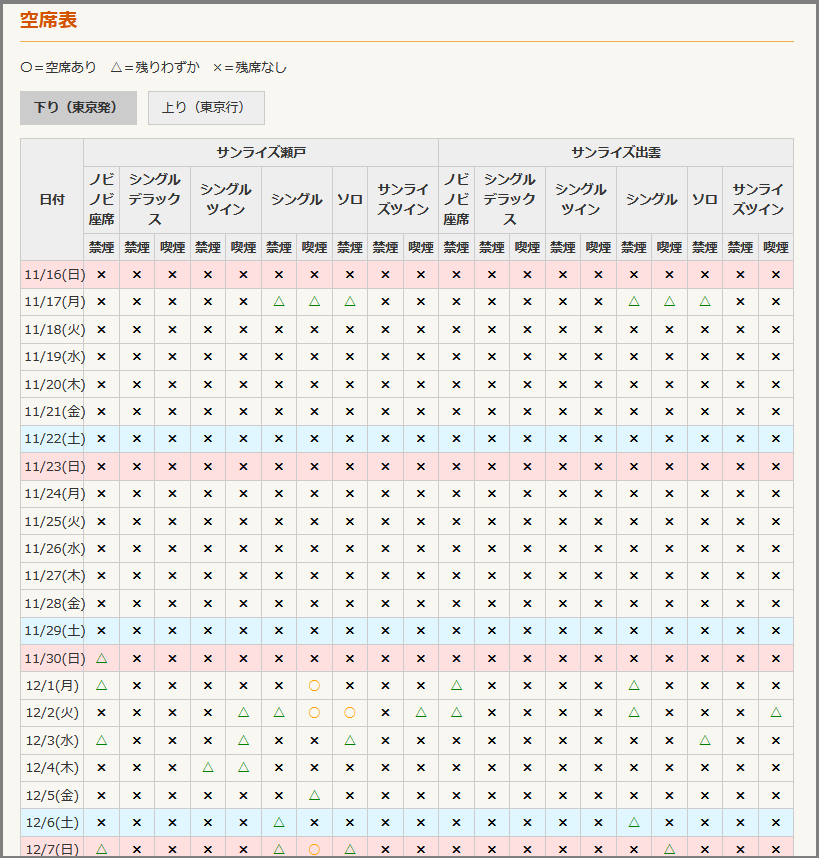Choose △ for 12/1 Sunrise Izumo ノビノビ座席
Screen dimensions: 819x858
coord(456,686)
